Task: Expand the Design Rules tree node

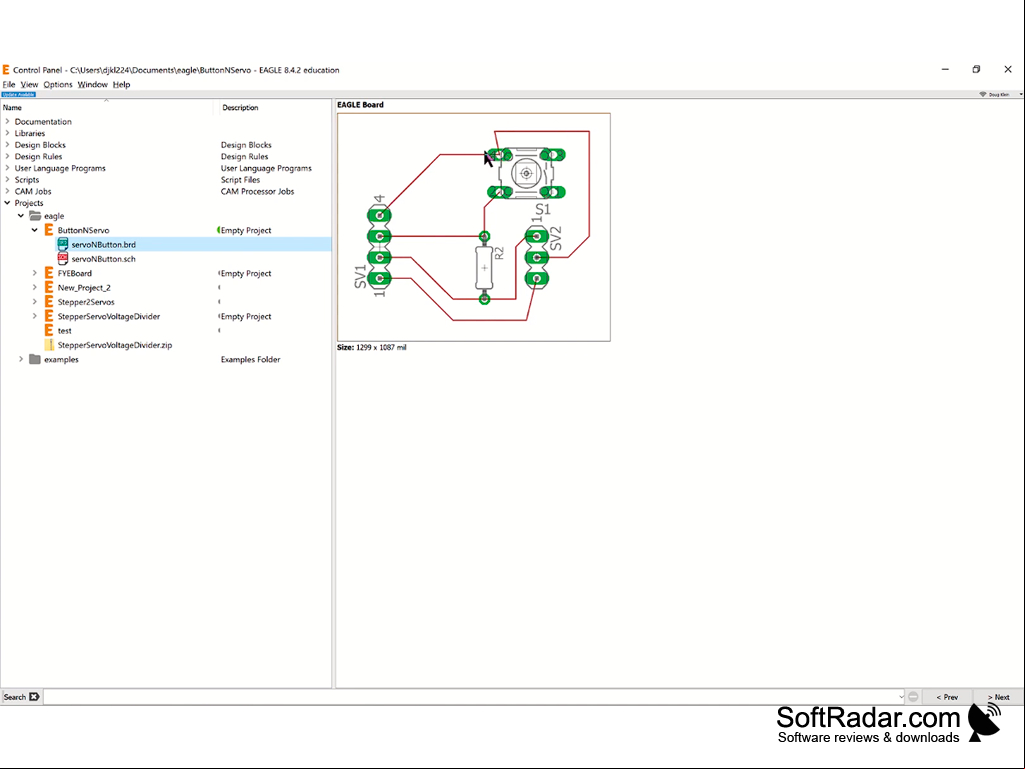Action: pos(7,157)
